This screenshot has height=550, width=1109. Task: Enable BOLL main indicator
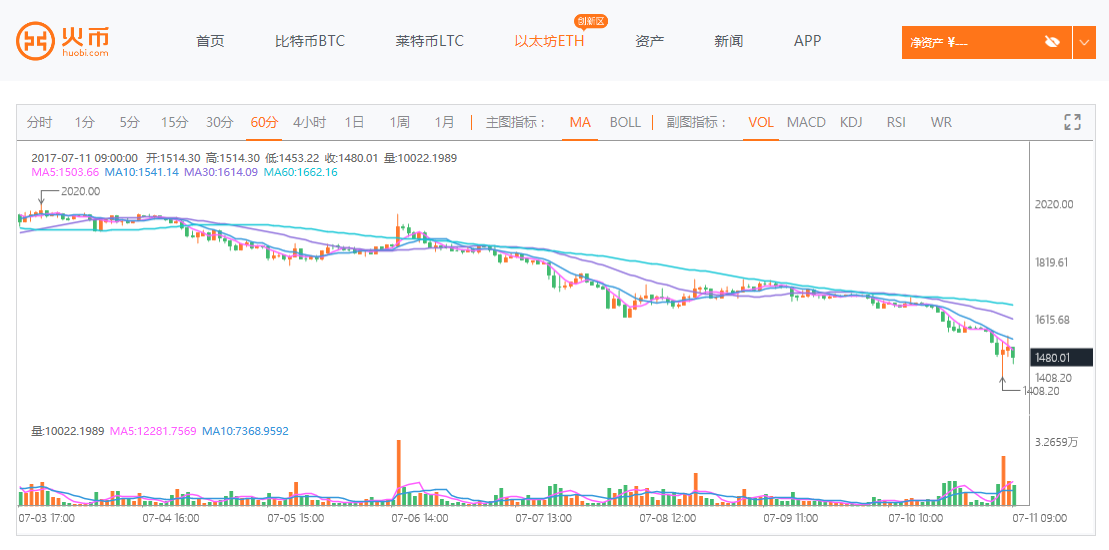tap(625, 122)
